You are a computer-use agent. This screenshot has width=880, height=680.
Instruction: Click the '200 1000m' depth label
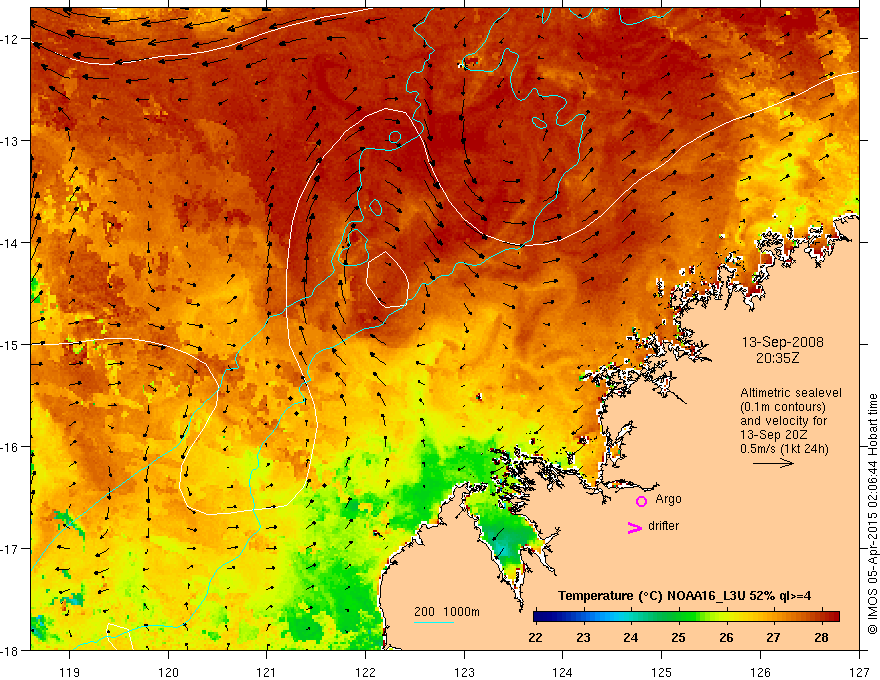pyautogui.click(x=447, y=612)
